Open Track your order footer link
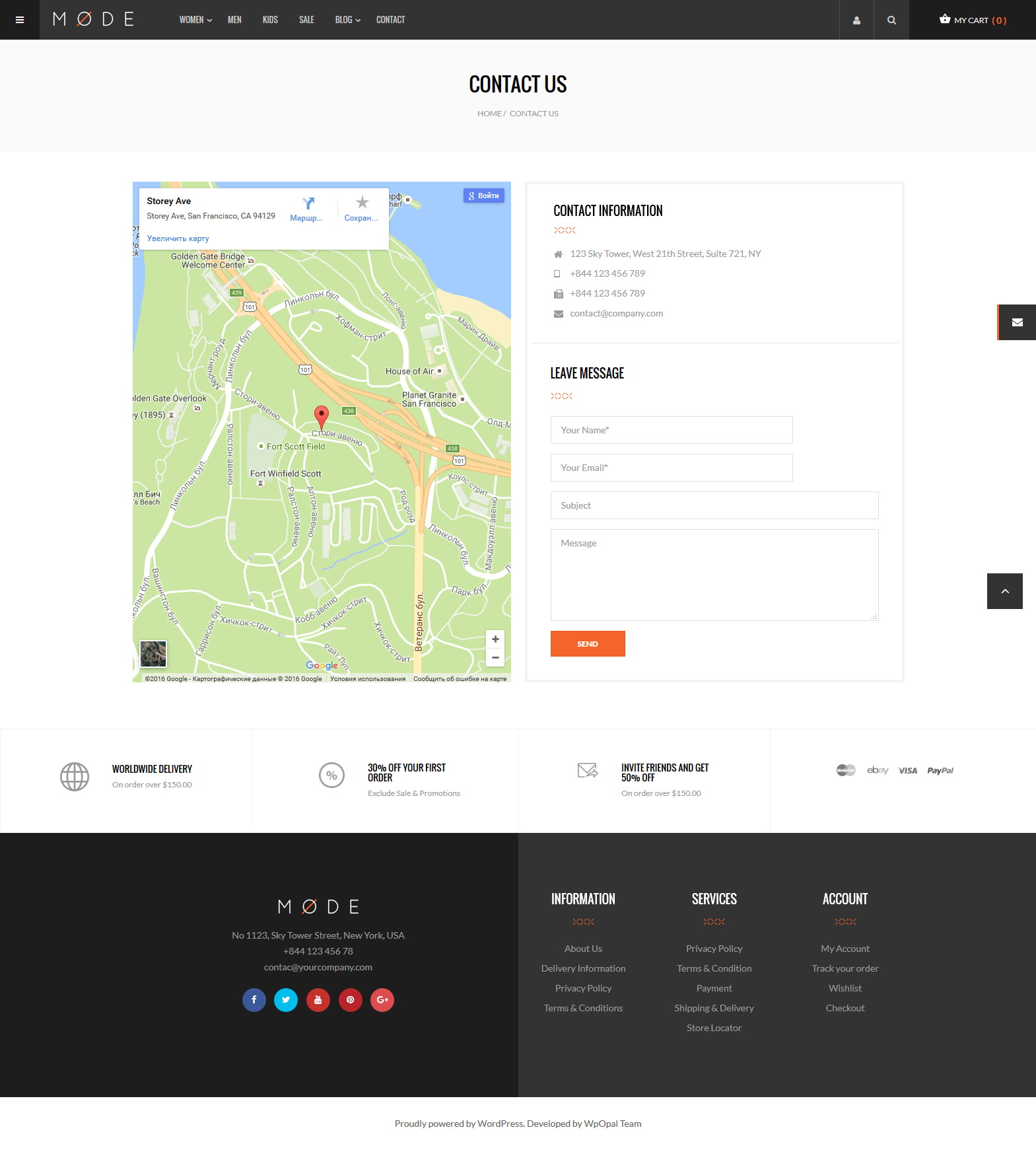Image resolution: width=1036 pixels, height=1150 pixels. coord(845,968)
